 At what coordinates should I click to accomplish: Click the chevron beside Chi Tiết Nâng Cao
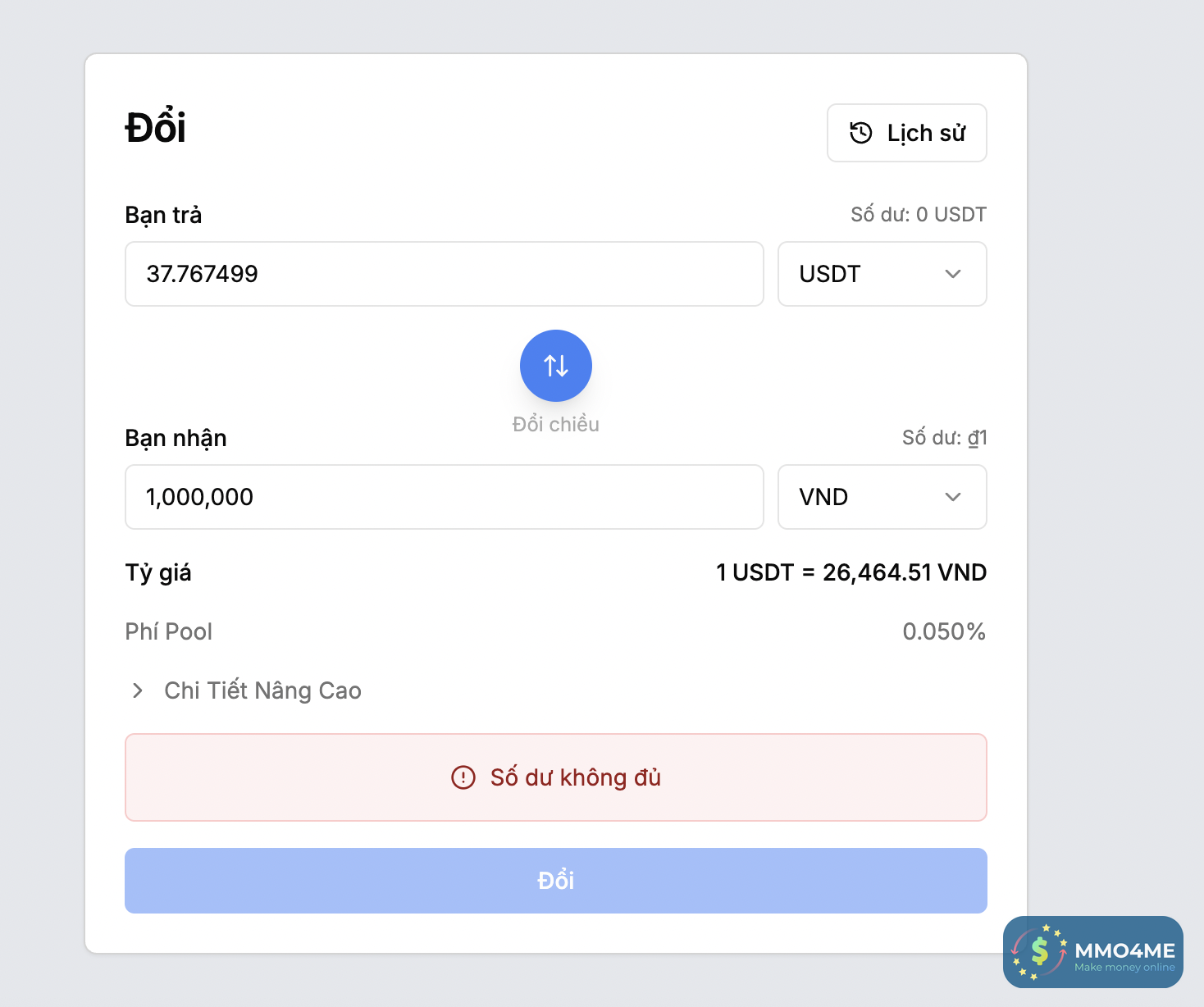click(138, 690)
